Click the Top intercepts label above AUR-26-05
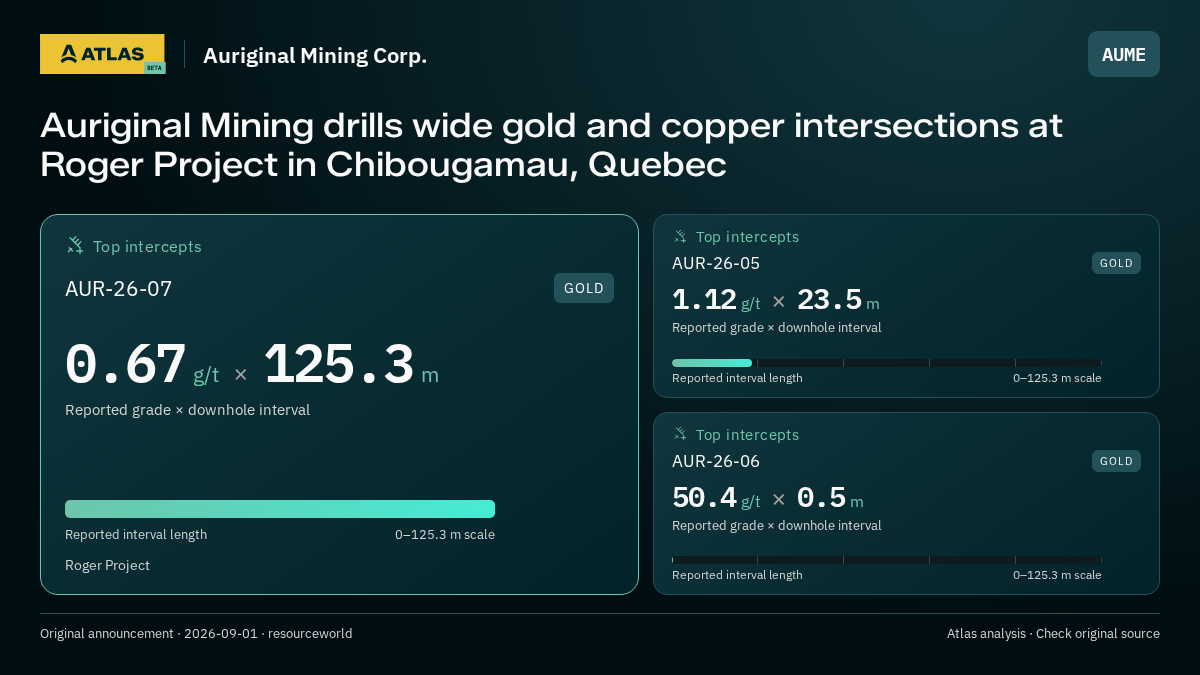1200x675 pixels. [747, 237]
